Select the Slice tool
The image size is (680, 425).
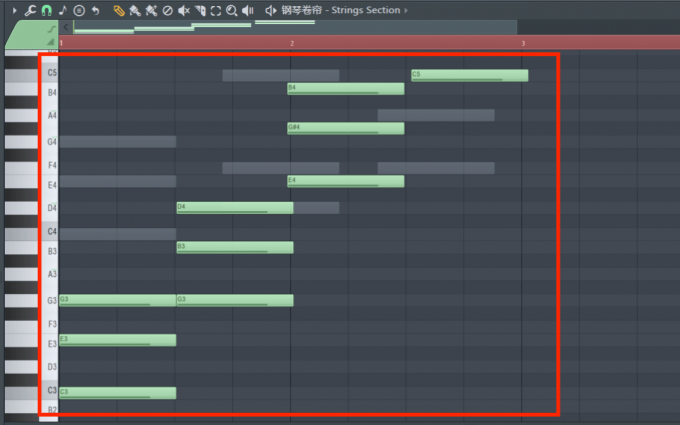pyautogui.click(x=200, y=10)
